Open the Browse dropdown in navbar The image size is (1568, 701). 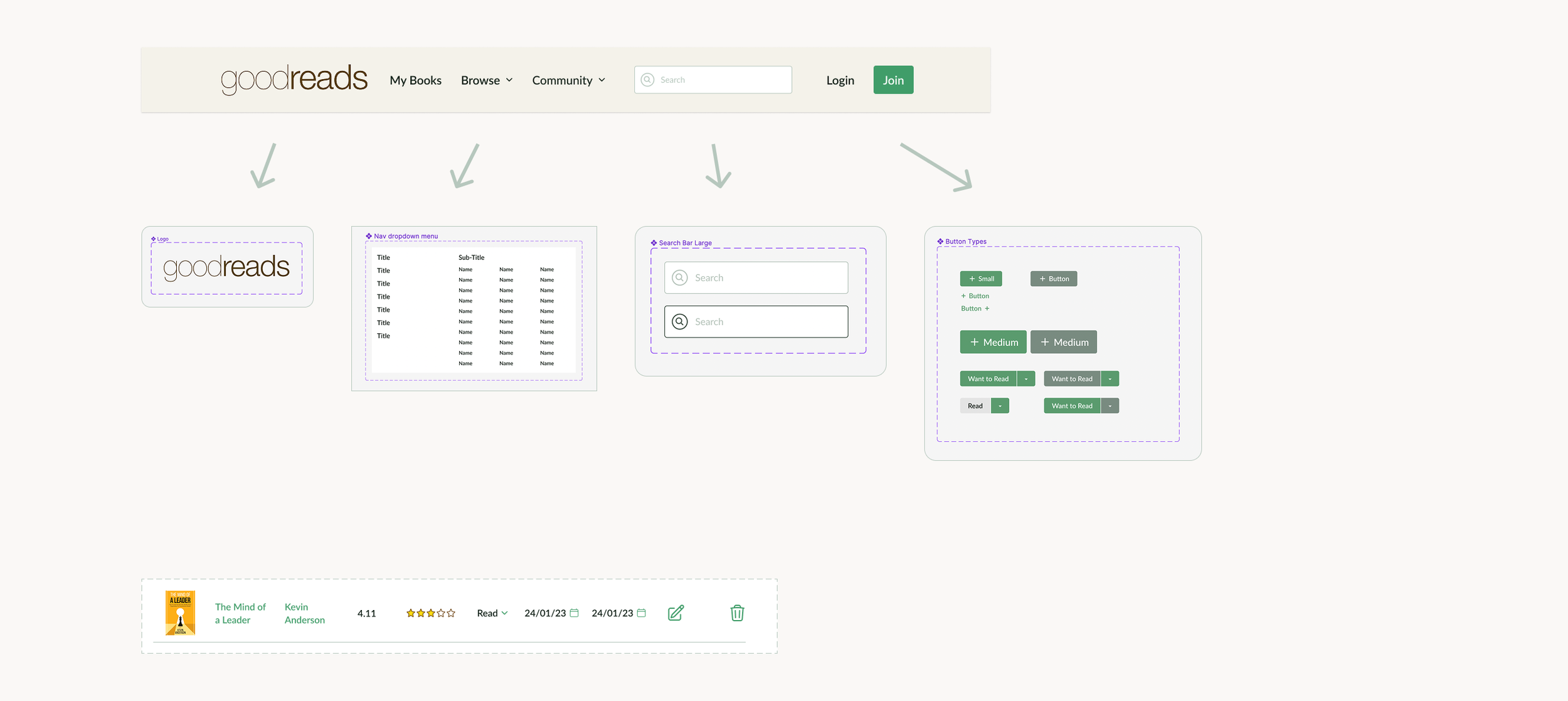(487, 80)
